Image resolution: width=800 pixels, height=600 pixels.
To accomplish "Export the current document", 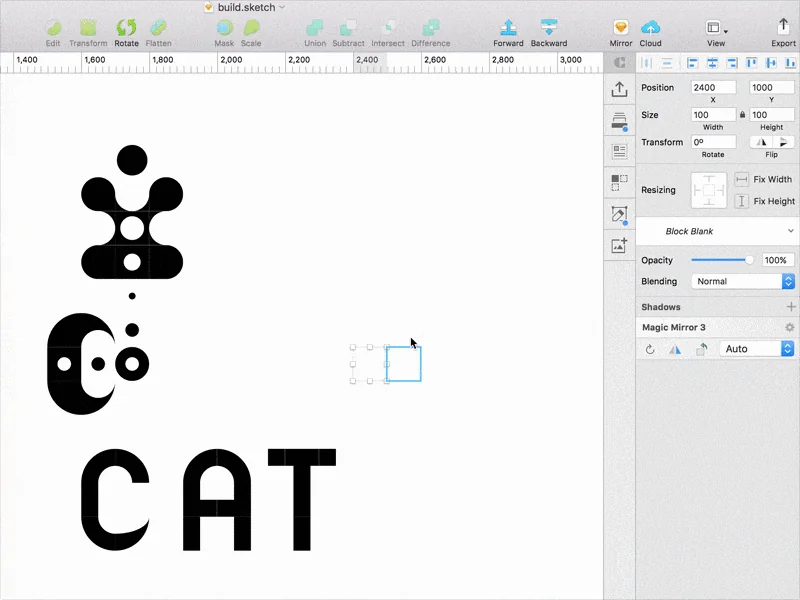I will tap(784, 26).
